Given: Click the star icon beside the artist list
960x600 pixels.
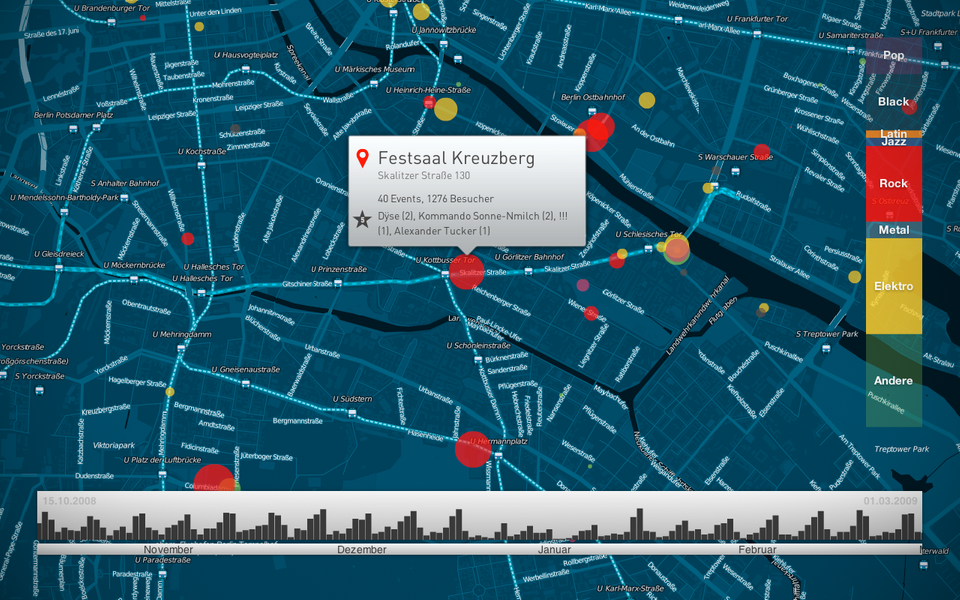Looking at the screenshot, I should [x=364, y=217].
